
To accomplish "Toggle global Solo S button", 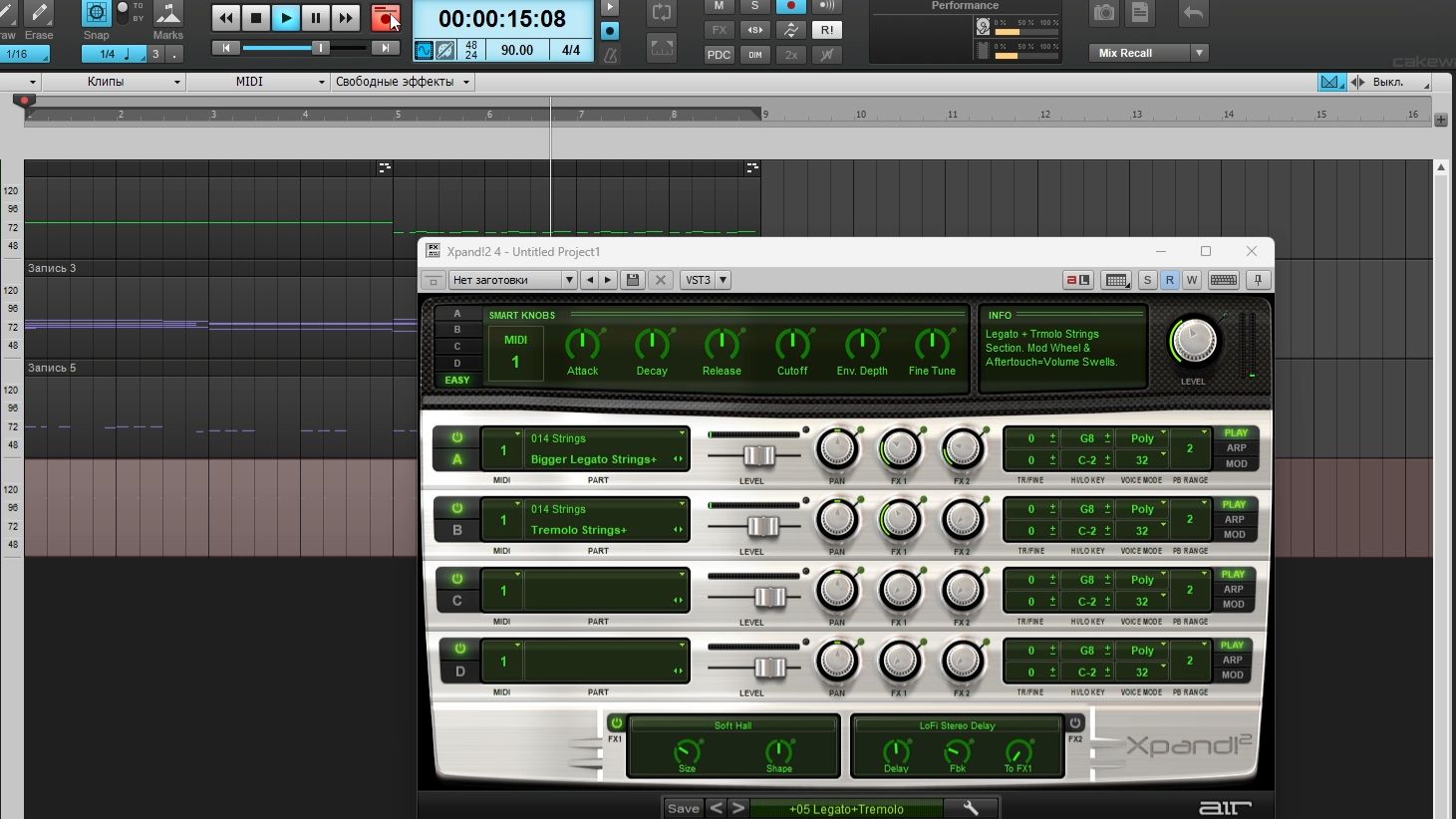I will pyautogui.click(x=754, y=6).
